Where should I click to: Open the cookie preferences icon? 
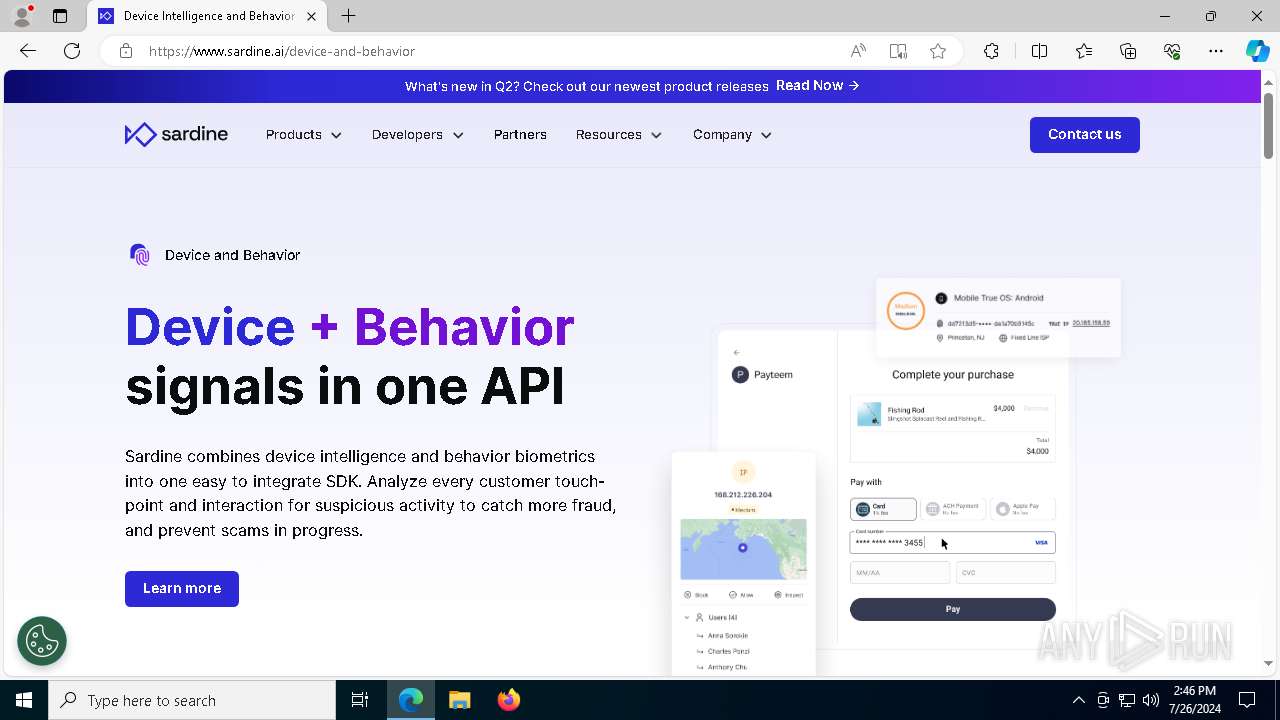pyautogui.click(x=42, y=641)
